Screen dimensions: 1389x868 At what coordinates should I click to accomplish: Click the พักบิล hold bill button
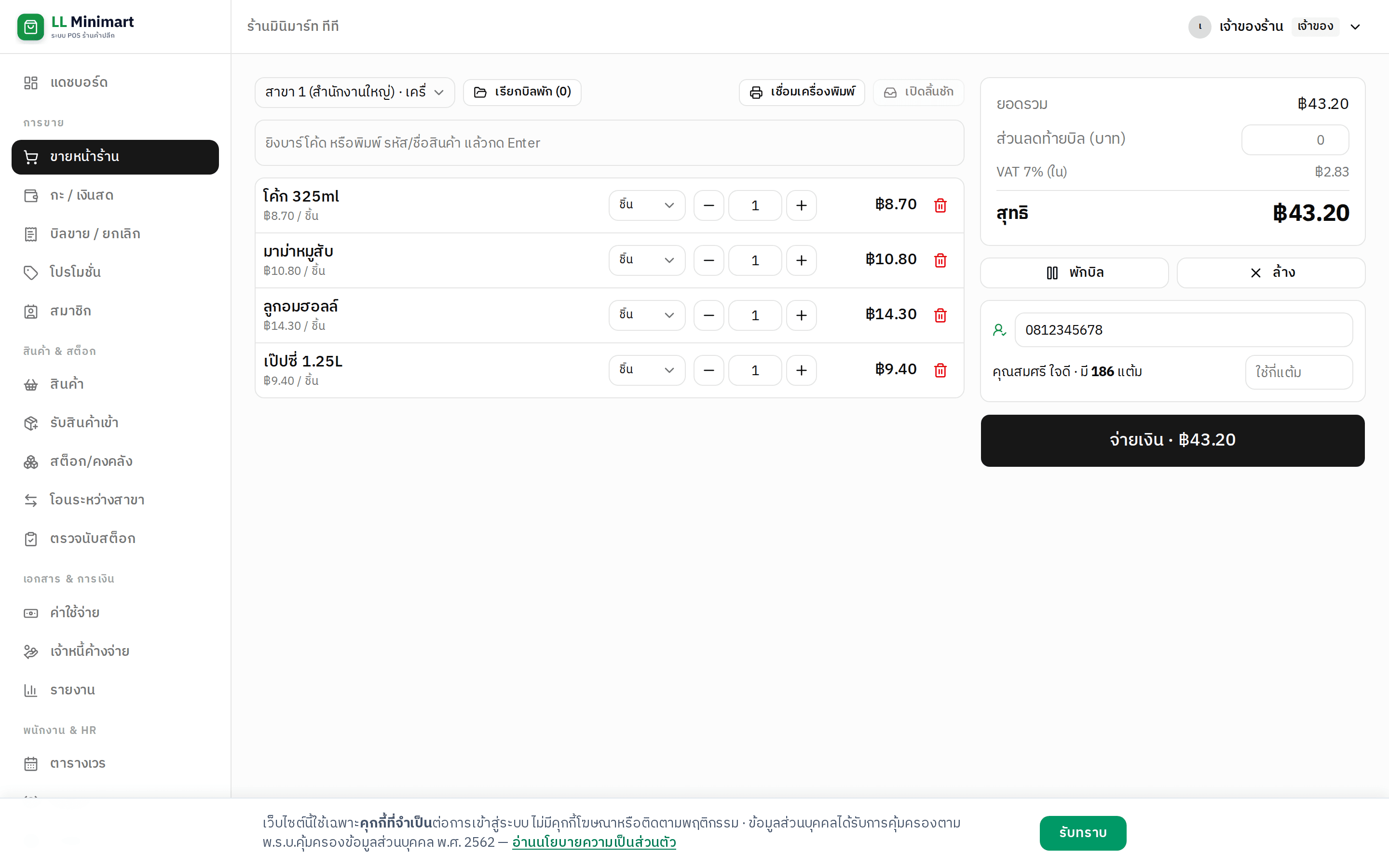coord(1075,272)
